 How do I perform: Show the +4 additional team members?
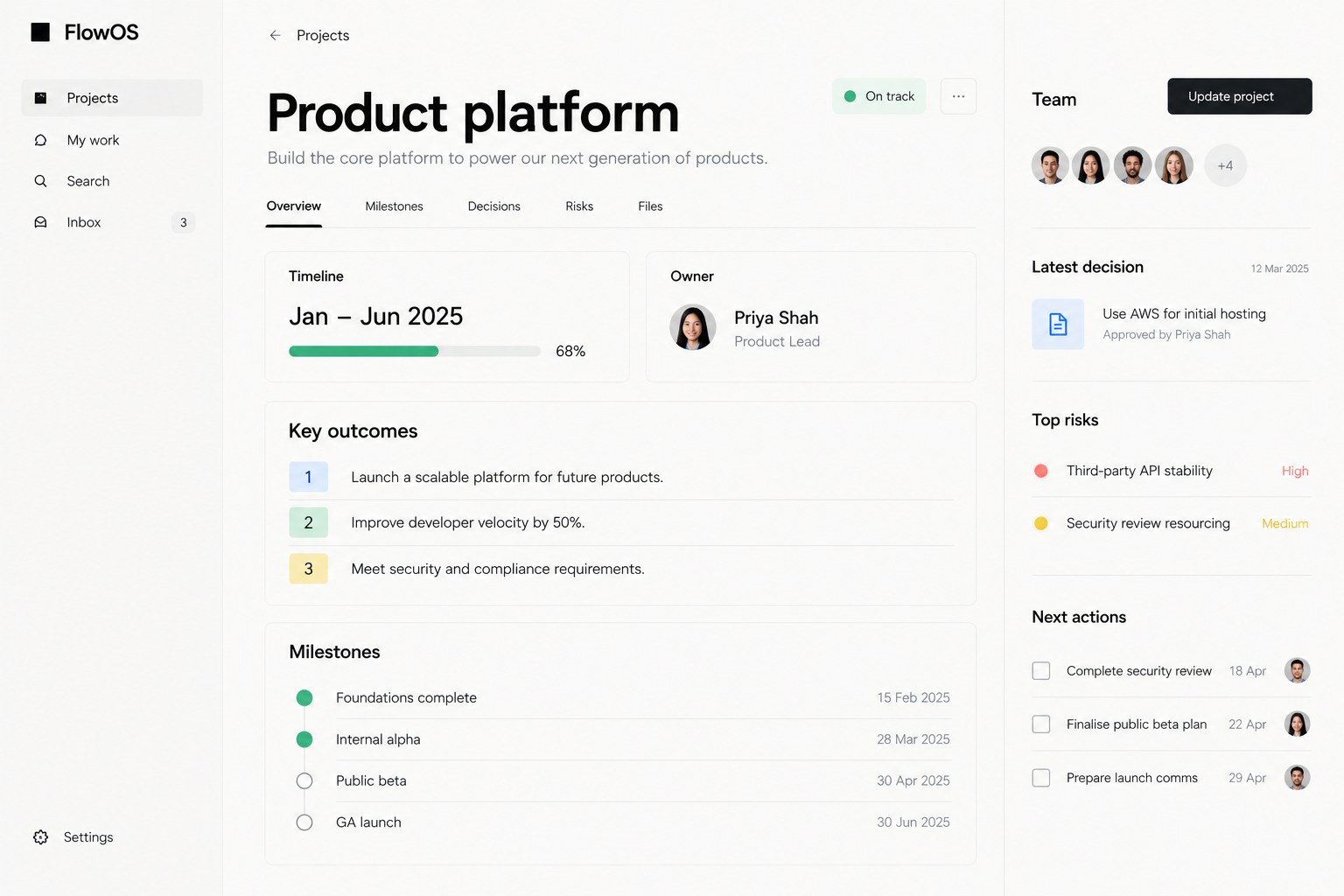point(1225,165)
